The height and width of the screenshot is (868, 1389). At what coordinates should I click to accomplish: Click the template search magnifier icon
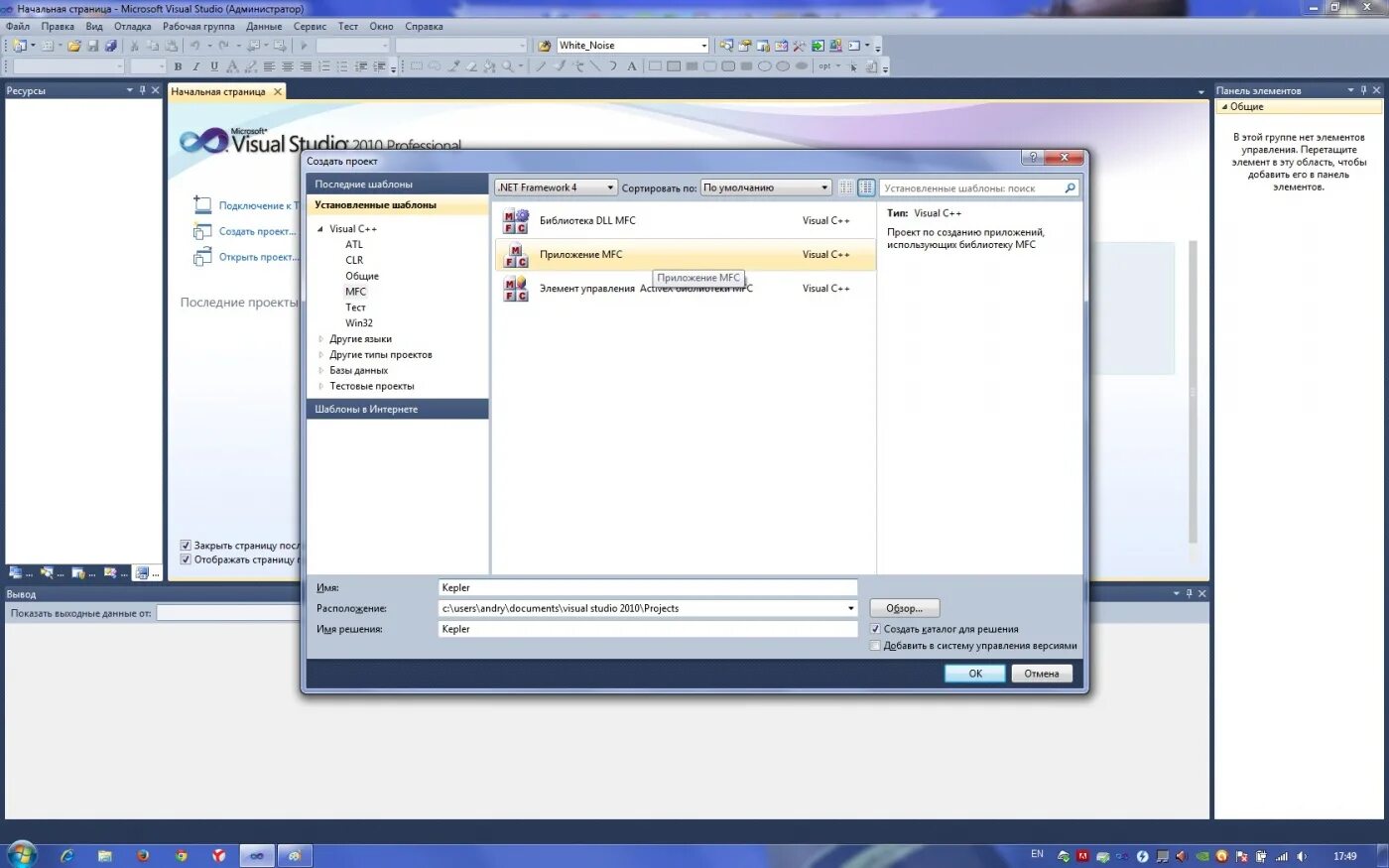tap(1070, 187)
